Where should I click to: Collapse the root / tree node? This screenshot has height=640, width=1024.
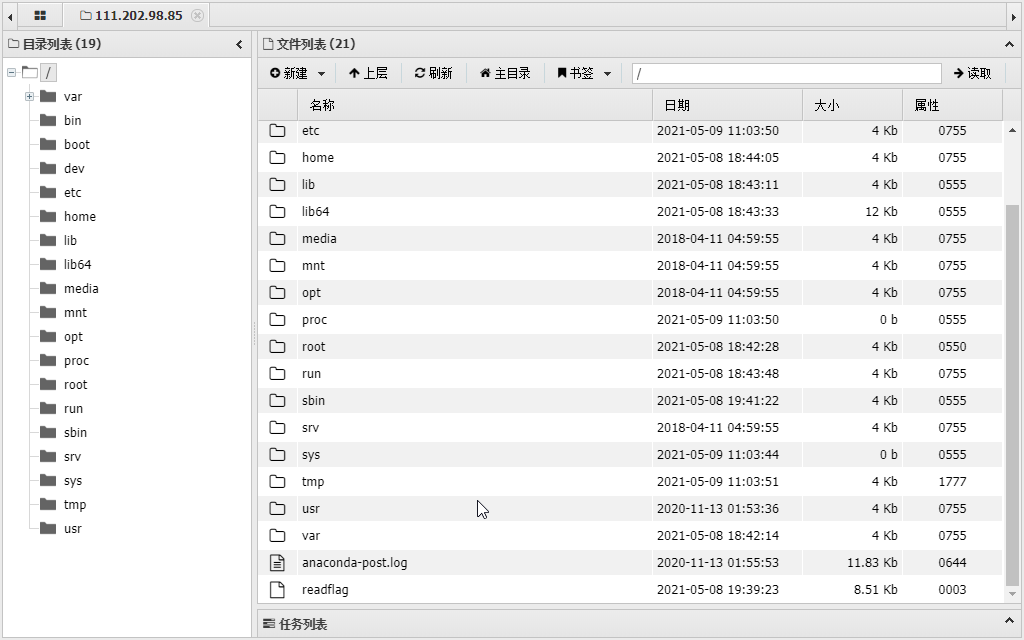coord(12,72)
